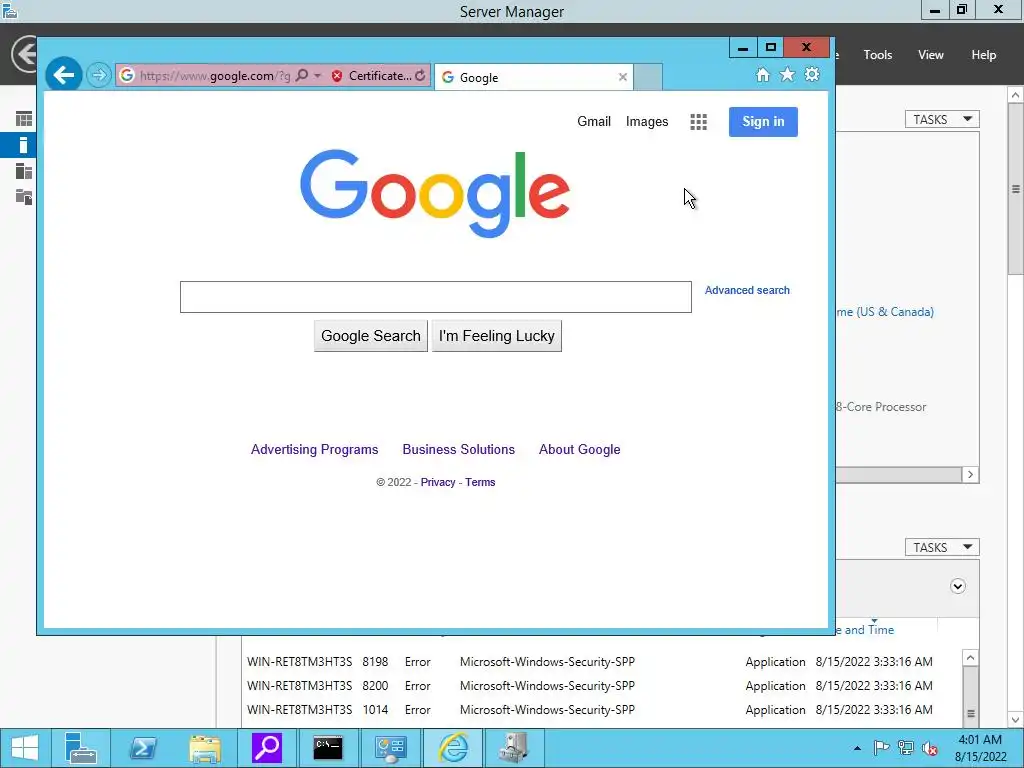Viewport: 1024px width, 768px height.
Task: Select event row with ID 8200
Action: pos(601,686)
